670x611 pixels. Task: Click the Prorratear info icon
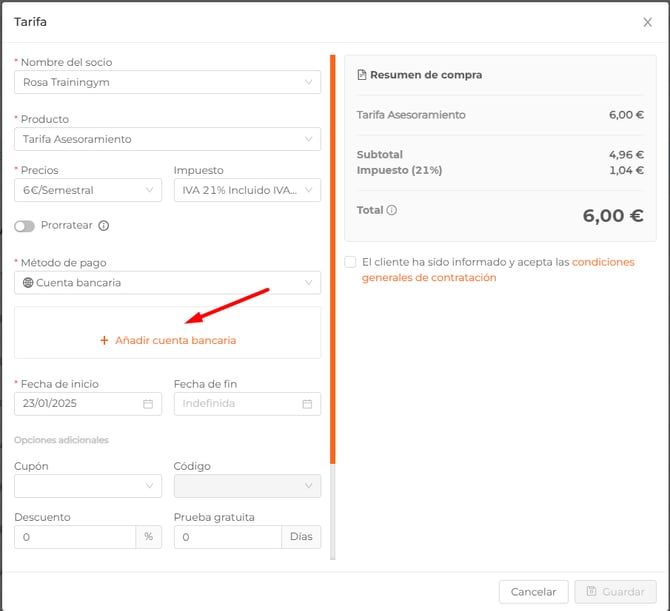104,226
